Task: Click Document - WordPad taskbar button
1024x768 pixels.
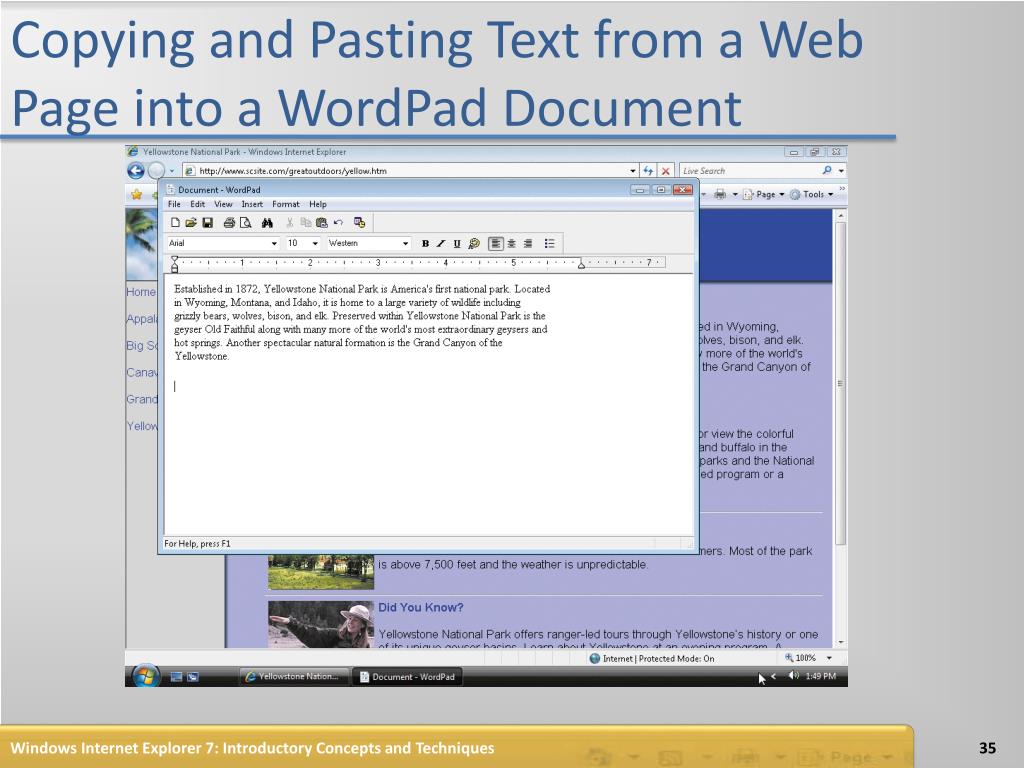Action: pyautogui.click(x=407, y=677)
